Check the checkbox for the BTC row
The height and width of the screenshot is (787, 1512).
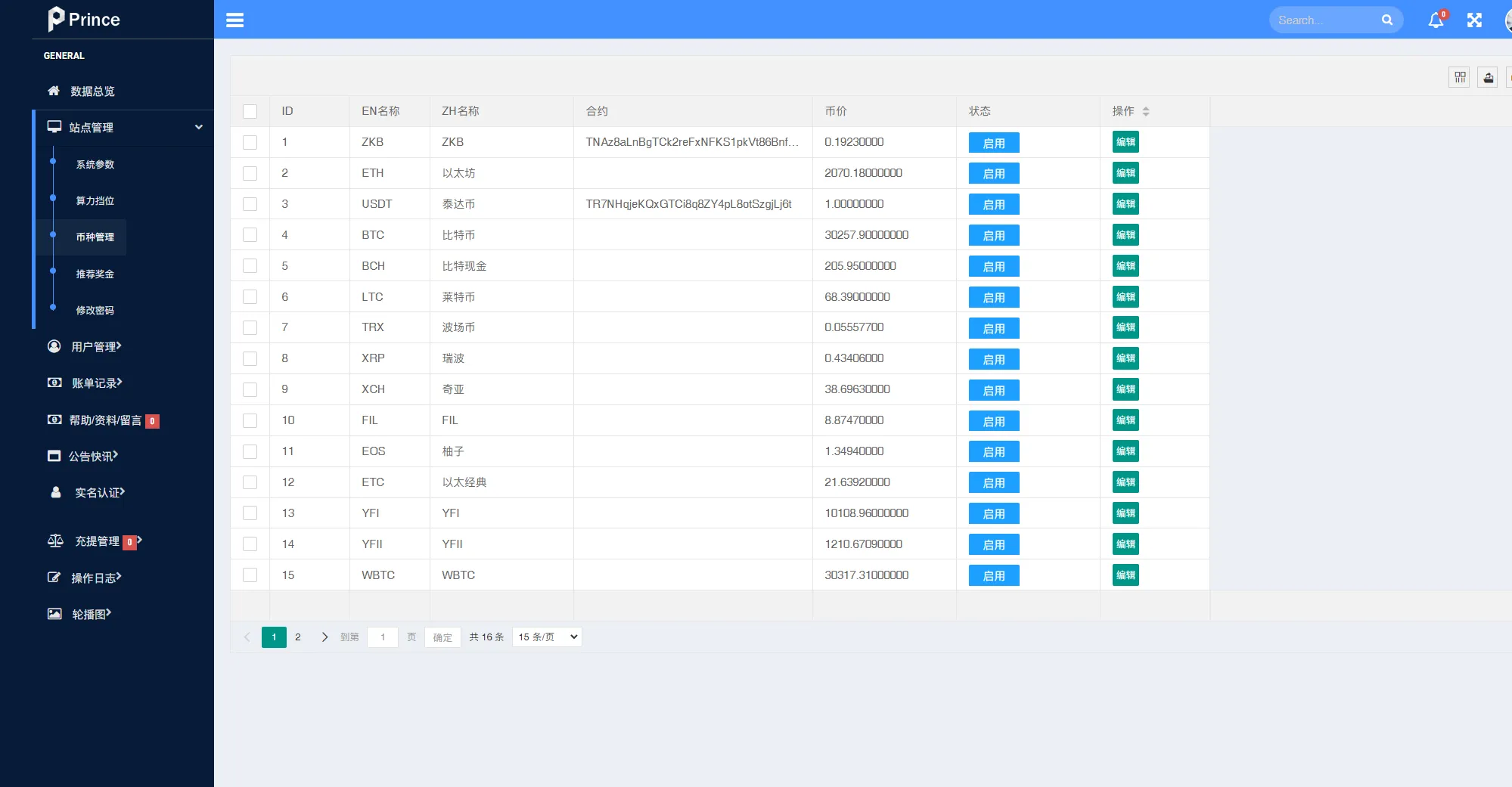pyautogui.click(x=250, y=234)
